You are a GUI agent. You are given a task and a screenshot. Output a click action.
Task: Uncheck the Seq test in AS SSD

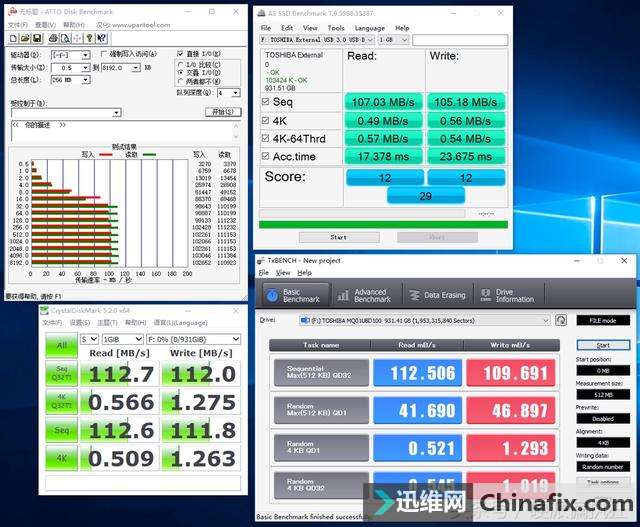pyautogui.click(x=265, y=101)
